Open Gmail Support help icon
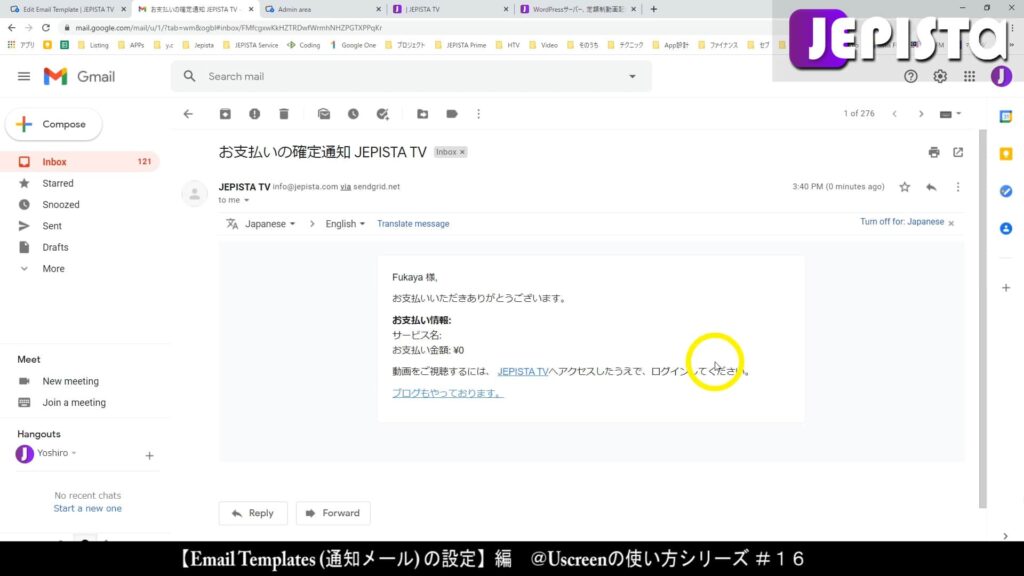Screen dimensions: 1024x576 click(x=910, y=76)
